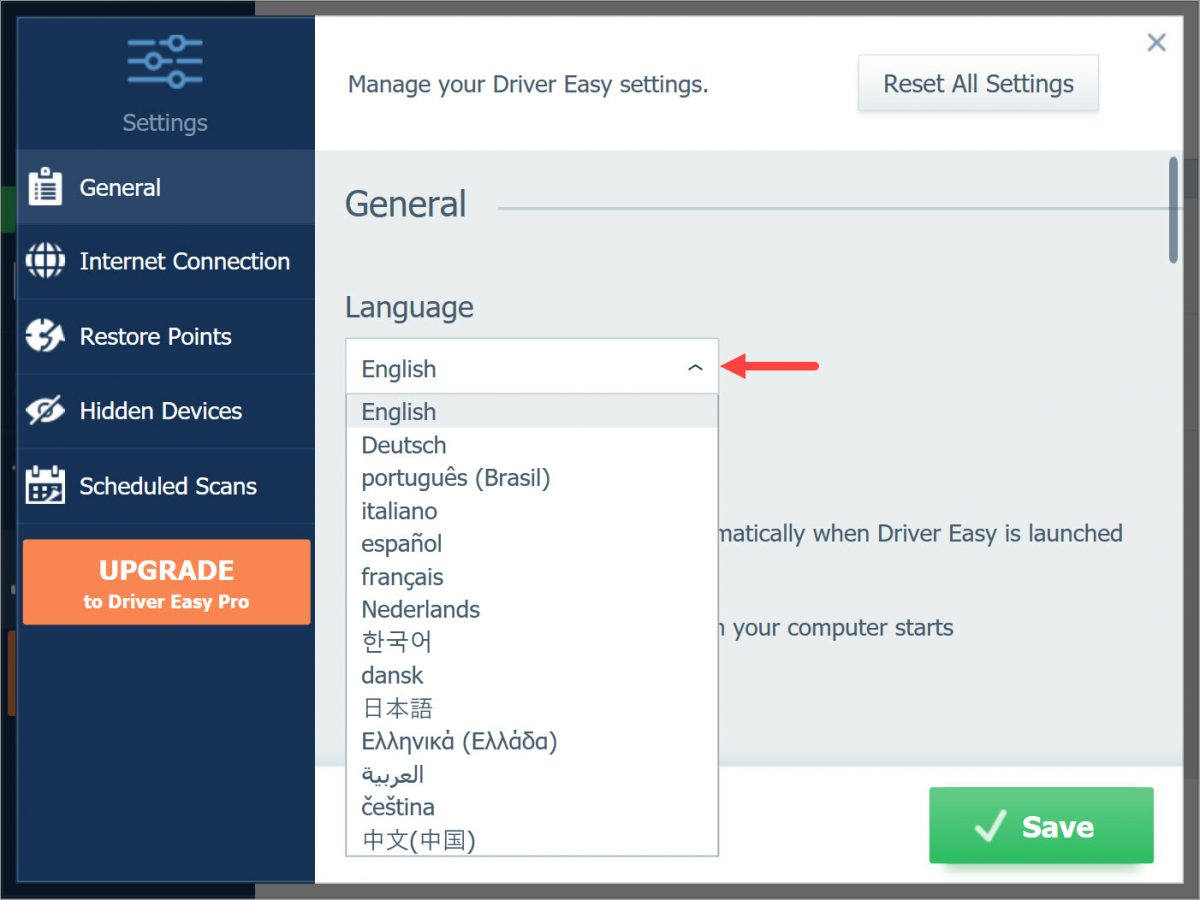Select français from the dropdown
This screenshot has width=1200, height=900.
pyautogui.click(x=532, y=577)
